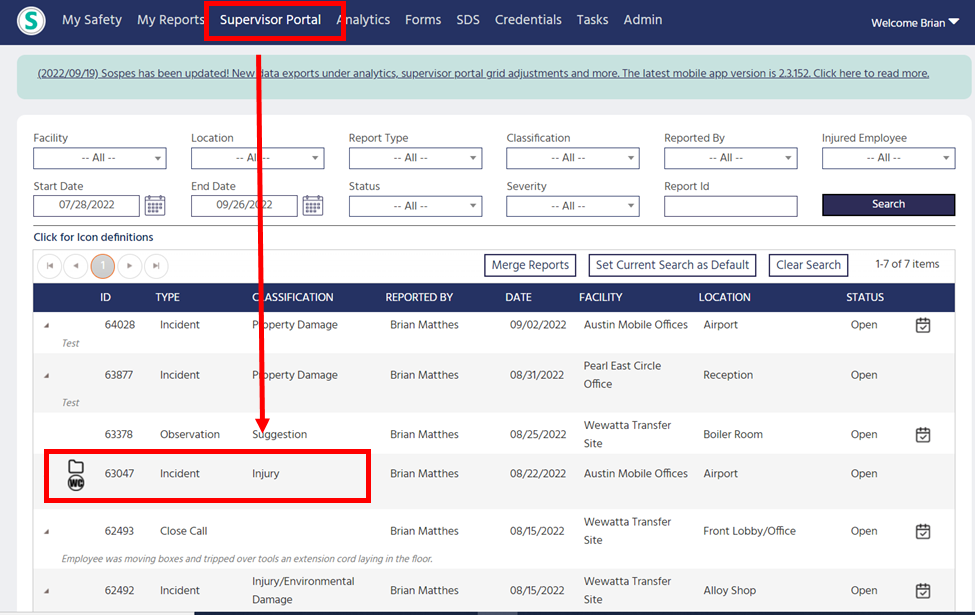Viewport: 975px width, 615px height.
Task: Sort by the LOCATION column header
Action: point(724,297)
